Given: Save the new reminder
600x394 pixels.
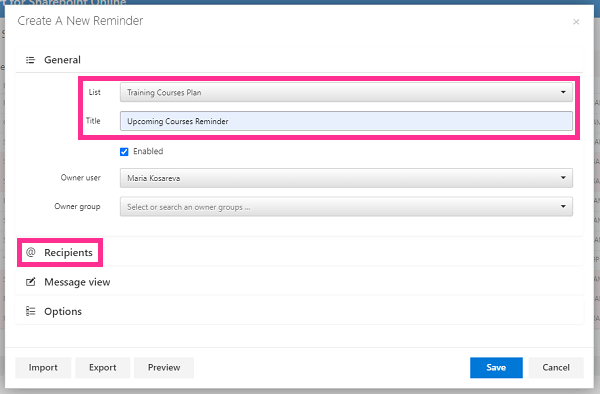Looking at the screenshot, I should click(x=496, y=368).
